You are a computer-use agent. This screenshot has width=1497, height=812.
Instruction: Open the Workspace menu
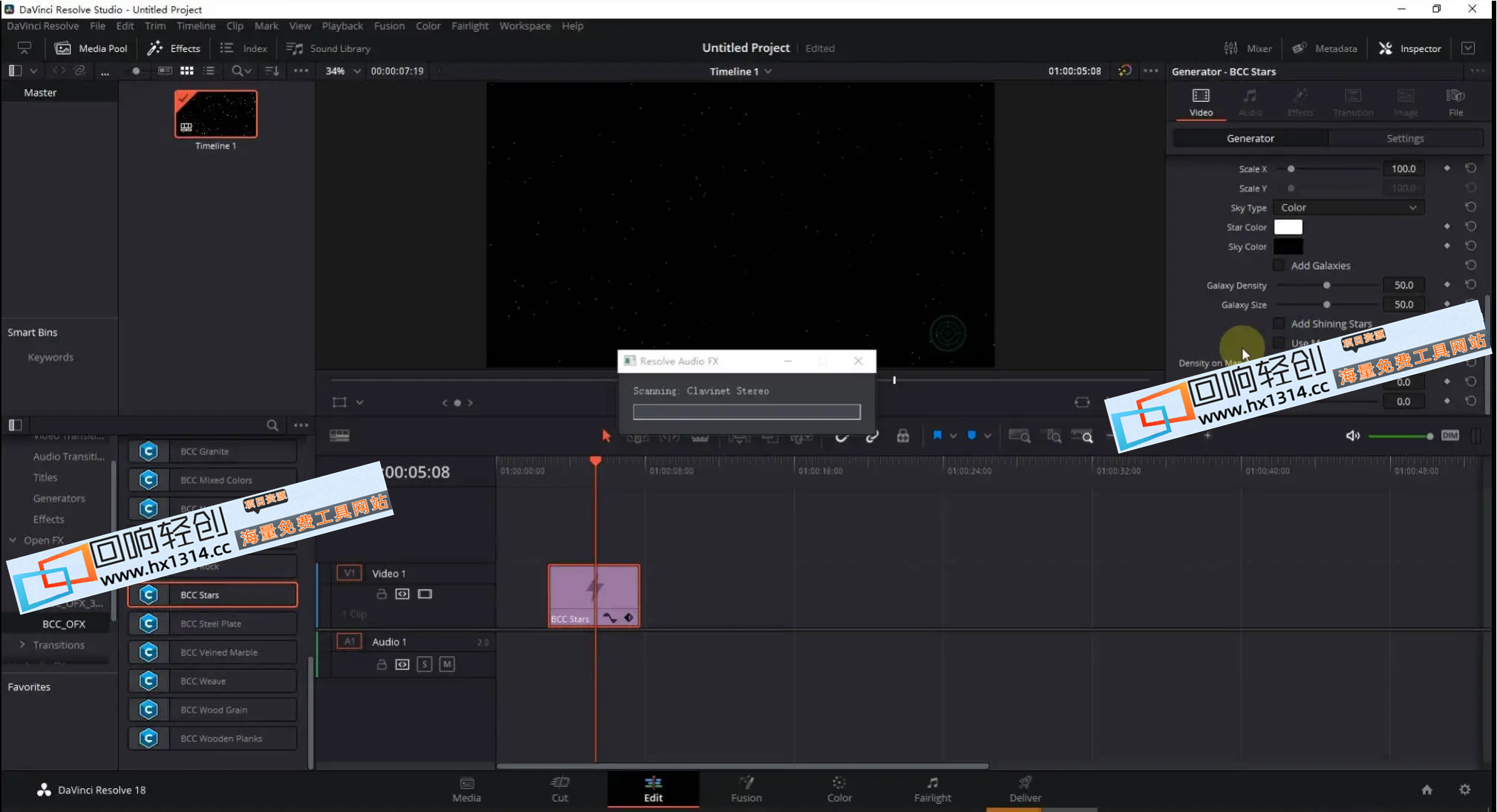[525, 25]
